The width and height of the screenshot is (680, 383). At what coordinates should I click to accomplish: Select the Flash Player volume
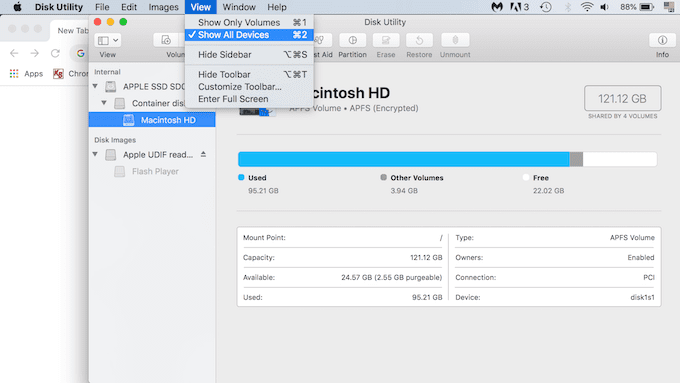click(155, 171)
